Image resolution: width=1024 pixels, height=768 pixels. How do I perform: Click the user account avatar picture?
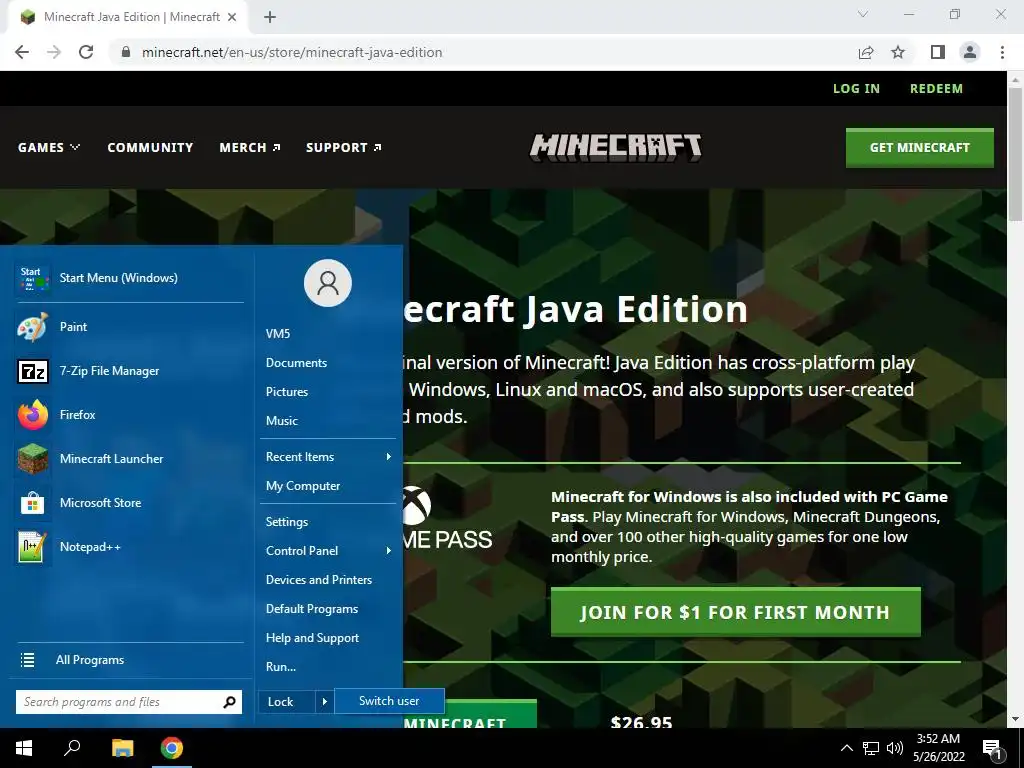pyautogui.click(x=328, y=283)
